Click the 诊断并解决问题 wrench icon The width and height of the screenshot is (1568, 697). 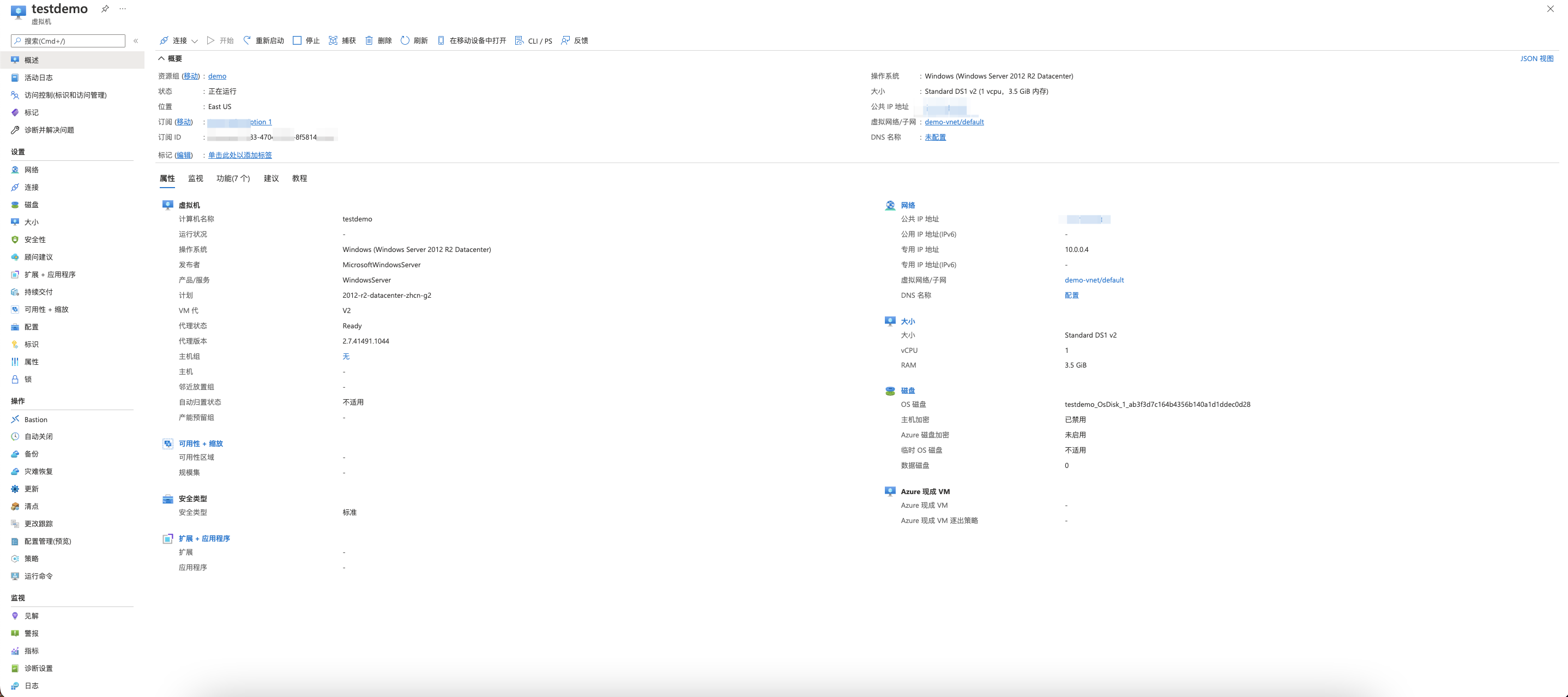(x=15, y=130)
